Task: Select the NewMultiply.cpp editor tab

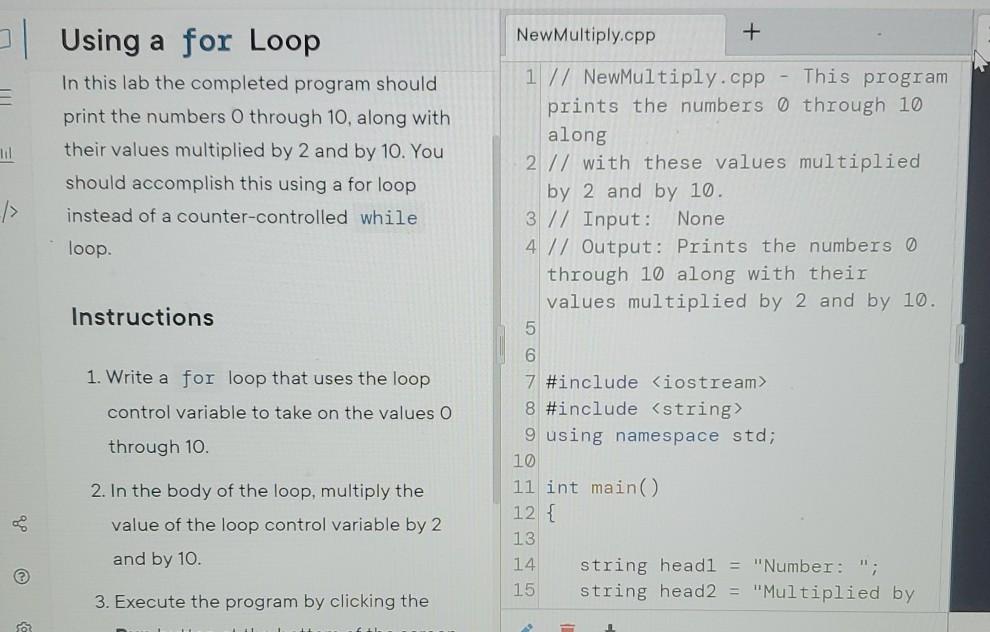Action: [x=586, y=35]
